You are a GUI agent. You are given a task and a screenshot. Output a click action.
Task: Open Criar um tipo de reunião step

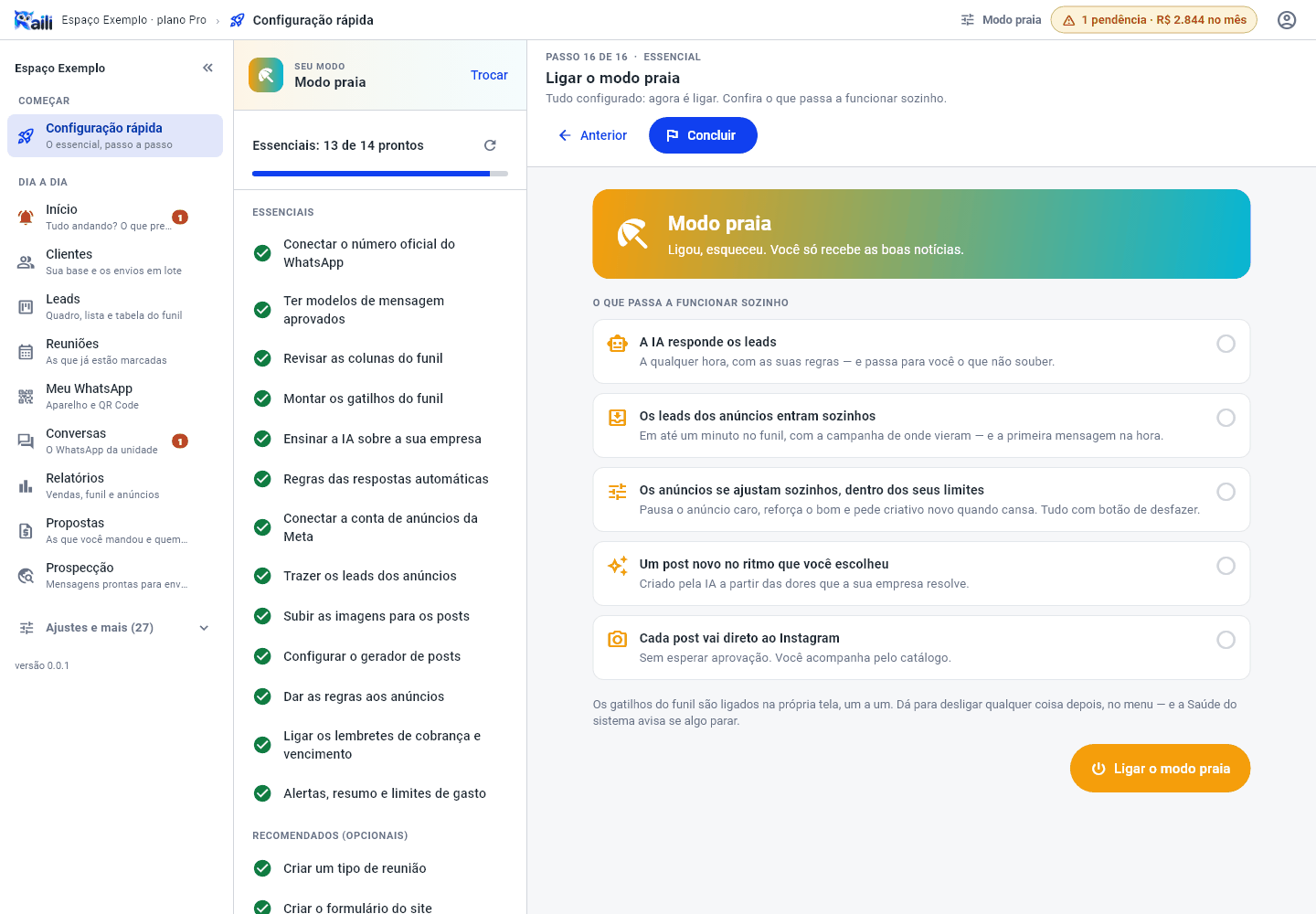click(380, 868)
